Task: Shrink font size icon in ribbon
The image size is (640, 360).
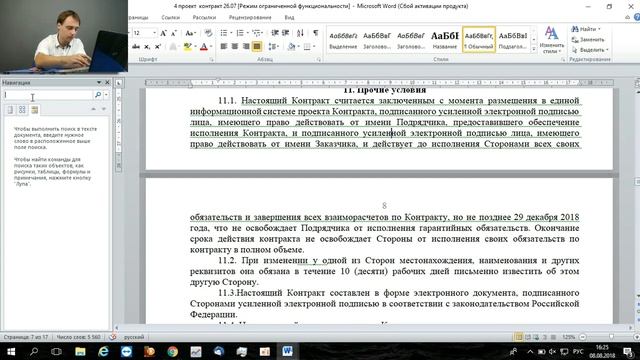Action: [x=174, y=33]
